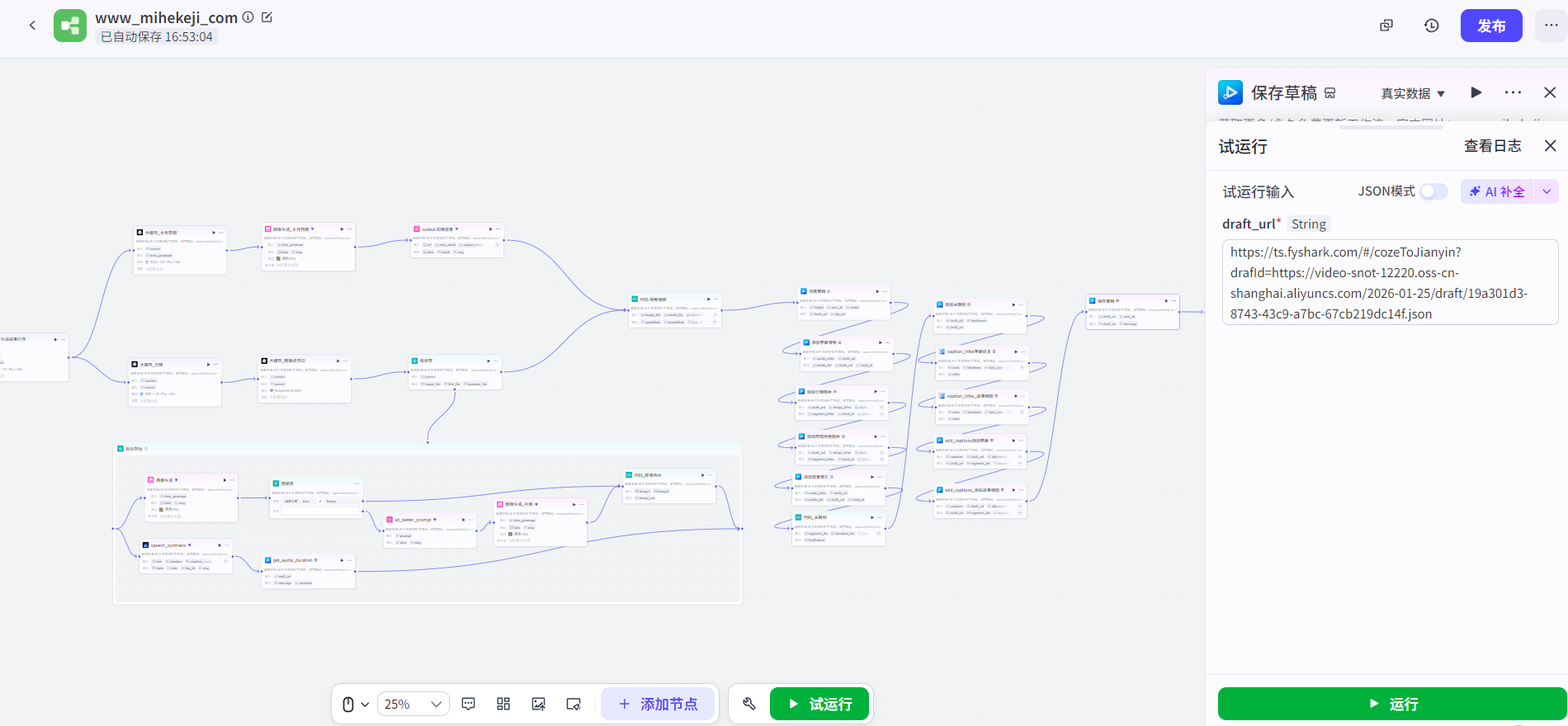Image resolution: width=1568 pixels, height=726 pixels.
Task: Click the image upload icon in bottom toolbar
Action: 538,704
